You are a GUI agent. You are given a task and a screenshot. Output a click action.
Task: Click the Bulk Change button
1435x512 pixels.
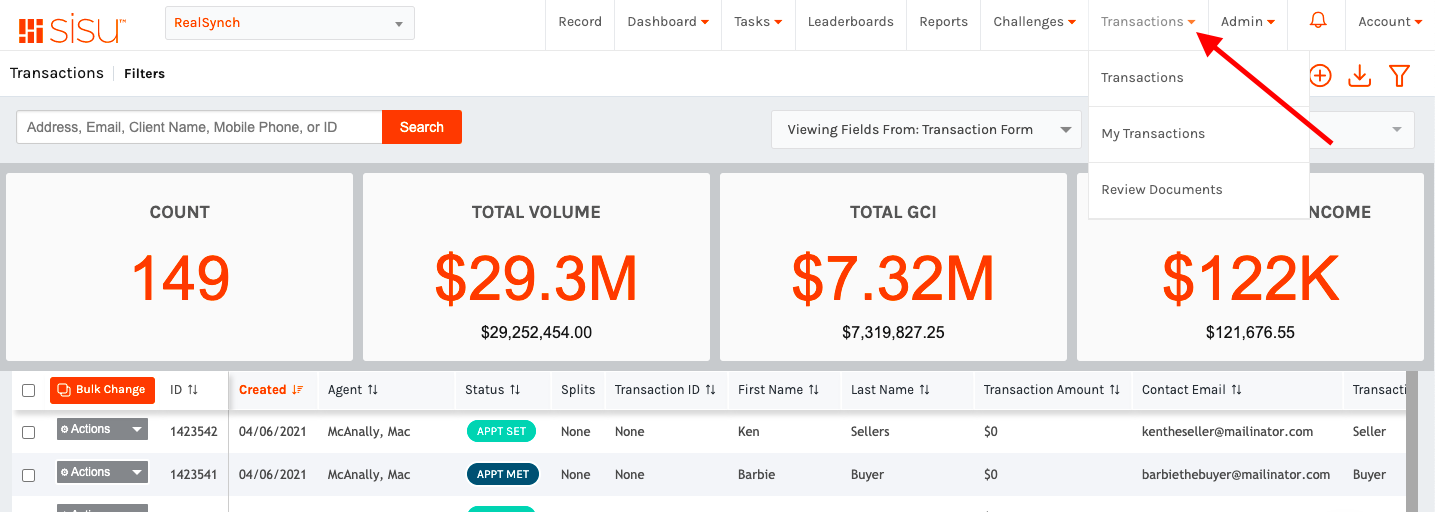tap(103, 390)
